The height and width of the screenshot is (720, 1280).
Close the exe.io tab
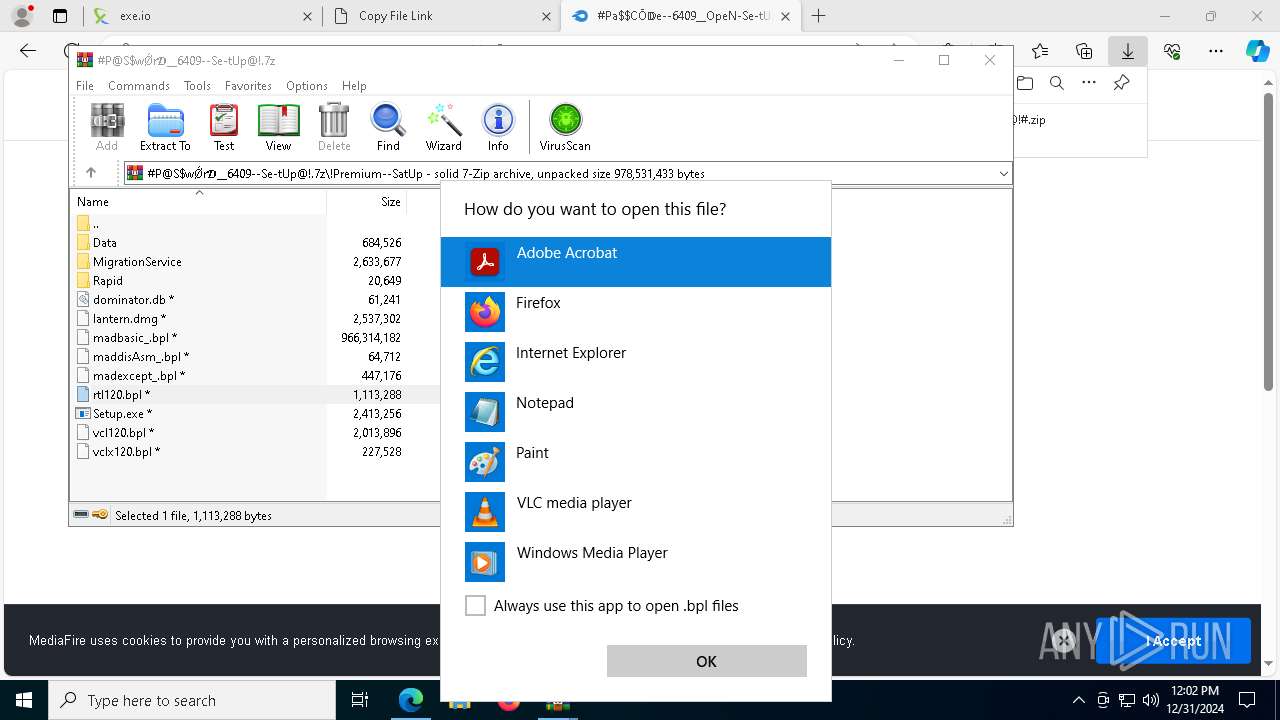(x=307, y=16)
